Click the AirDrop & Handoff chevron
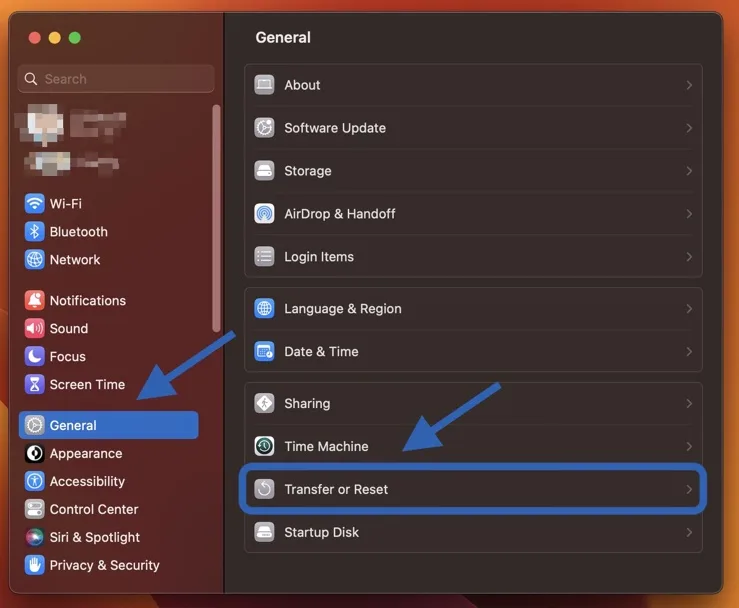Screen dimensions: 739x608 point(689,214)
